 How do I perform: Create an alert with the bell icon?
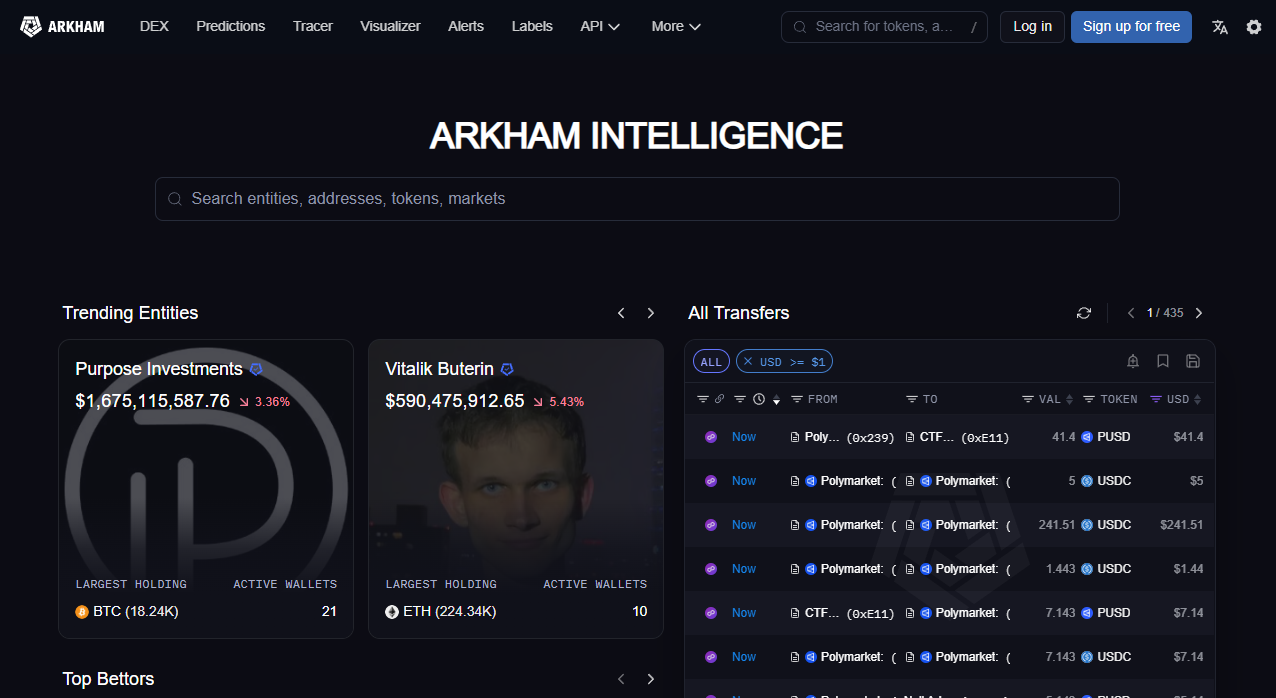pyautogui.click(x=1133, y=361)
